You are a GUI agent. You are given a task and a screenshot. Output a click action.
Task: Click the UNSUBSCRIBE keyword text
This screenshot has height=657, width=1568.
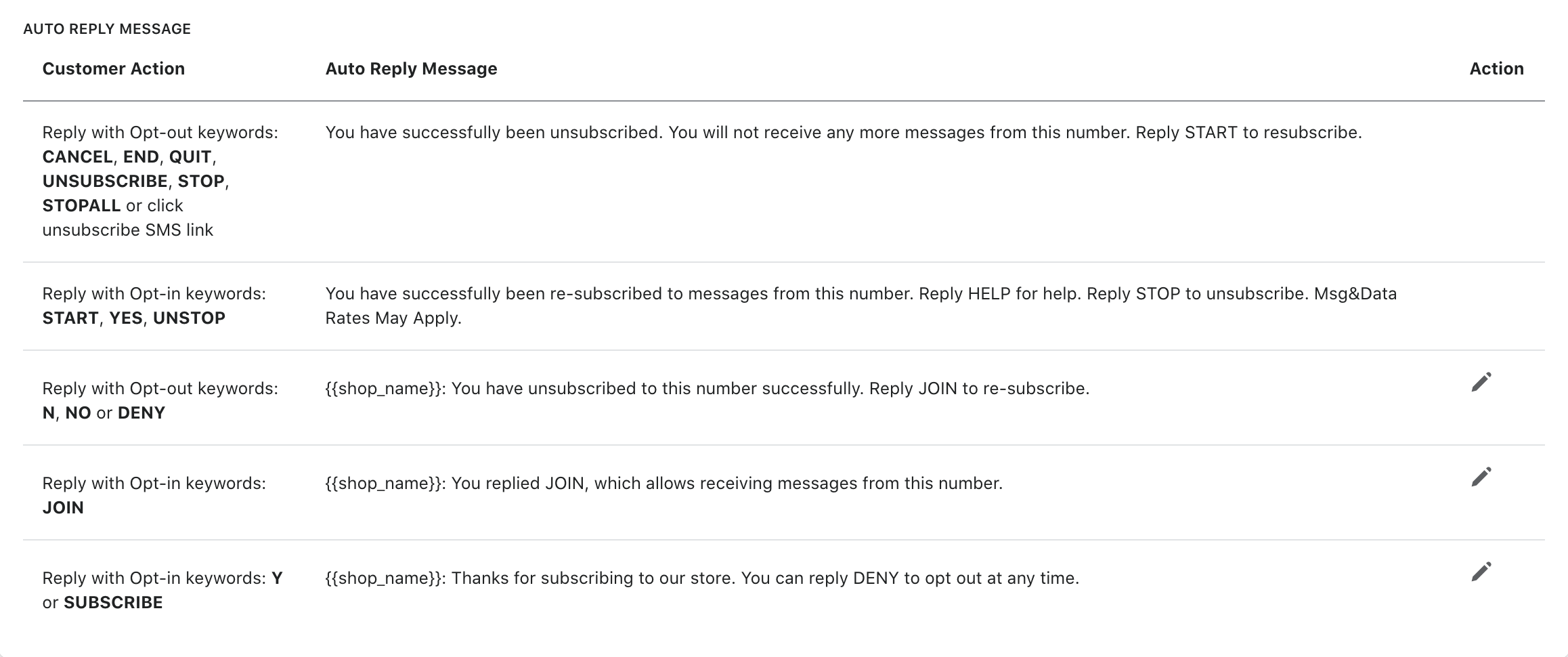click(105, 181)
